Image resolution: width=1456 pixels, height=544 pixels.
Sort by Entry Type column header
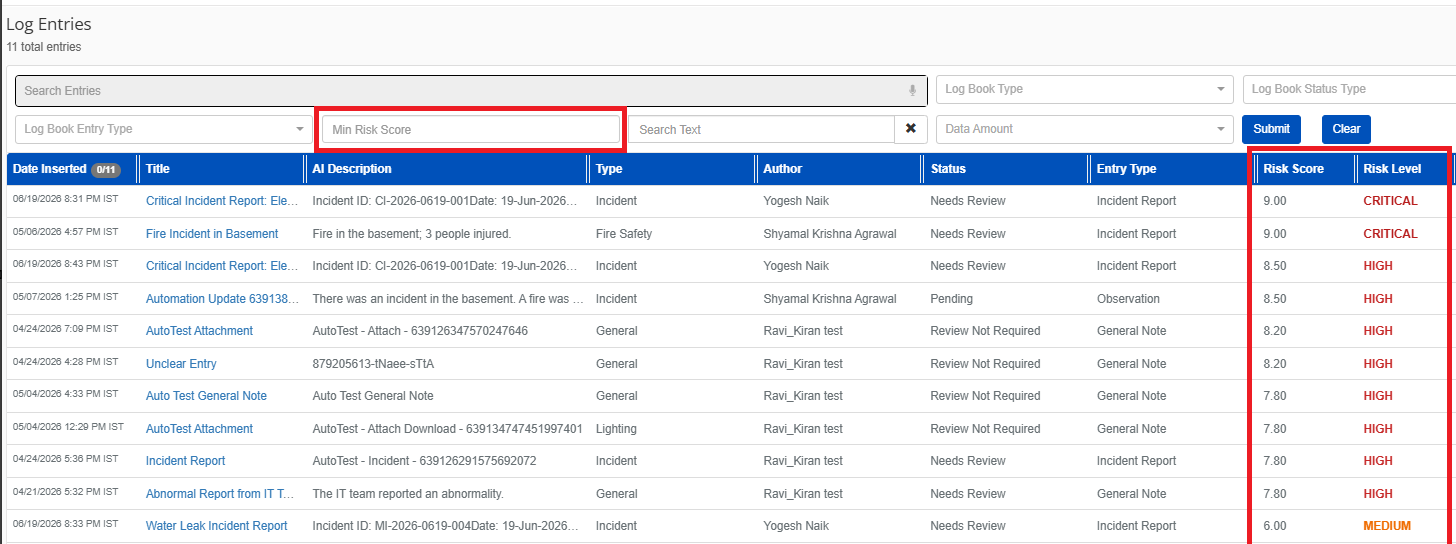point(1126,169)
